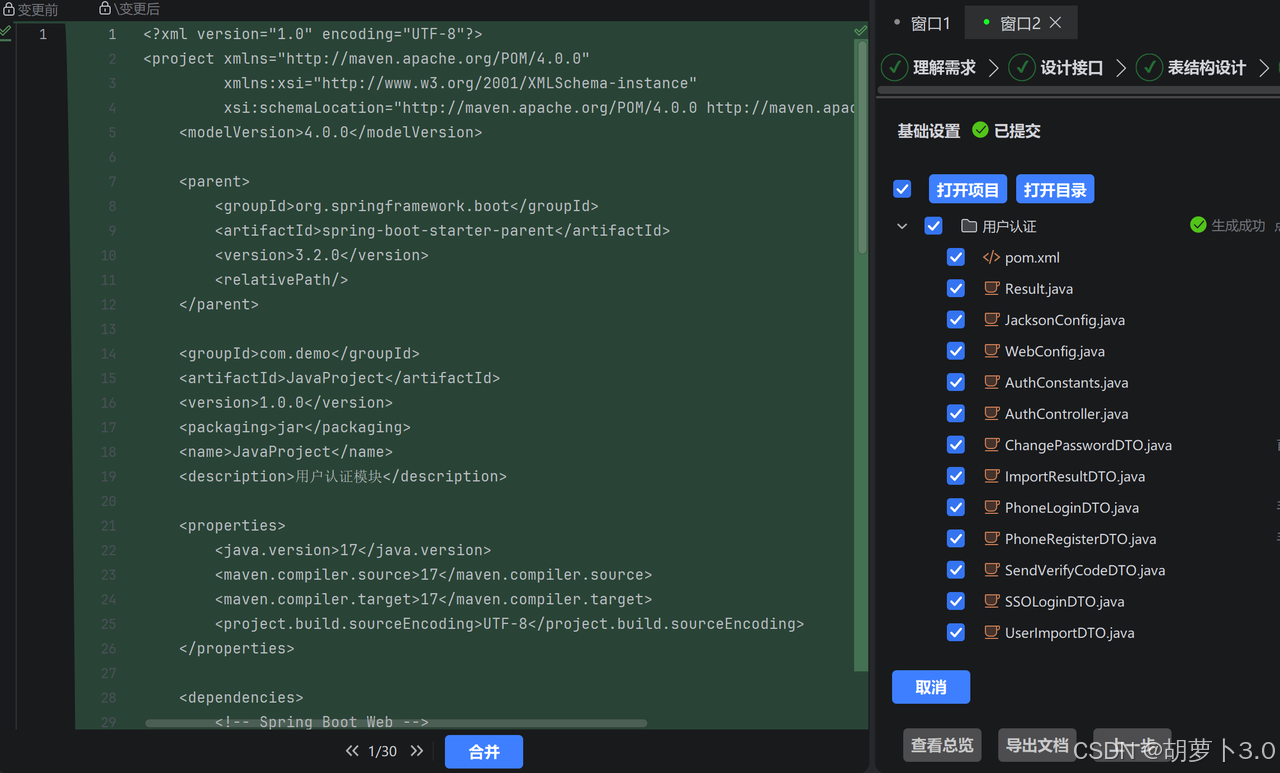Click the pom.xml file icon

click(991, 257)
